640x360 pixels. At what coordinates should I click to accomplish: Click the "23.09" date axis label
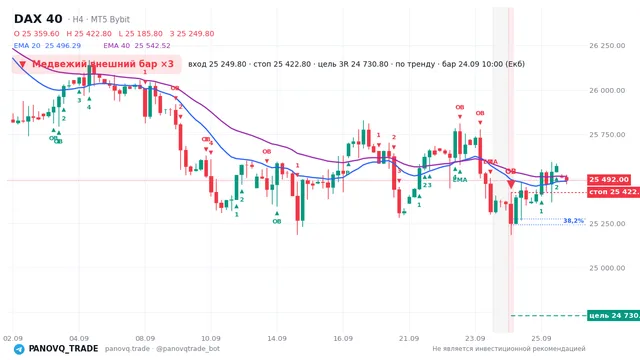pyautogui.click(x=475, y=338)
